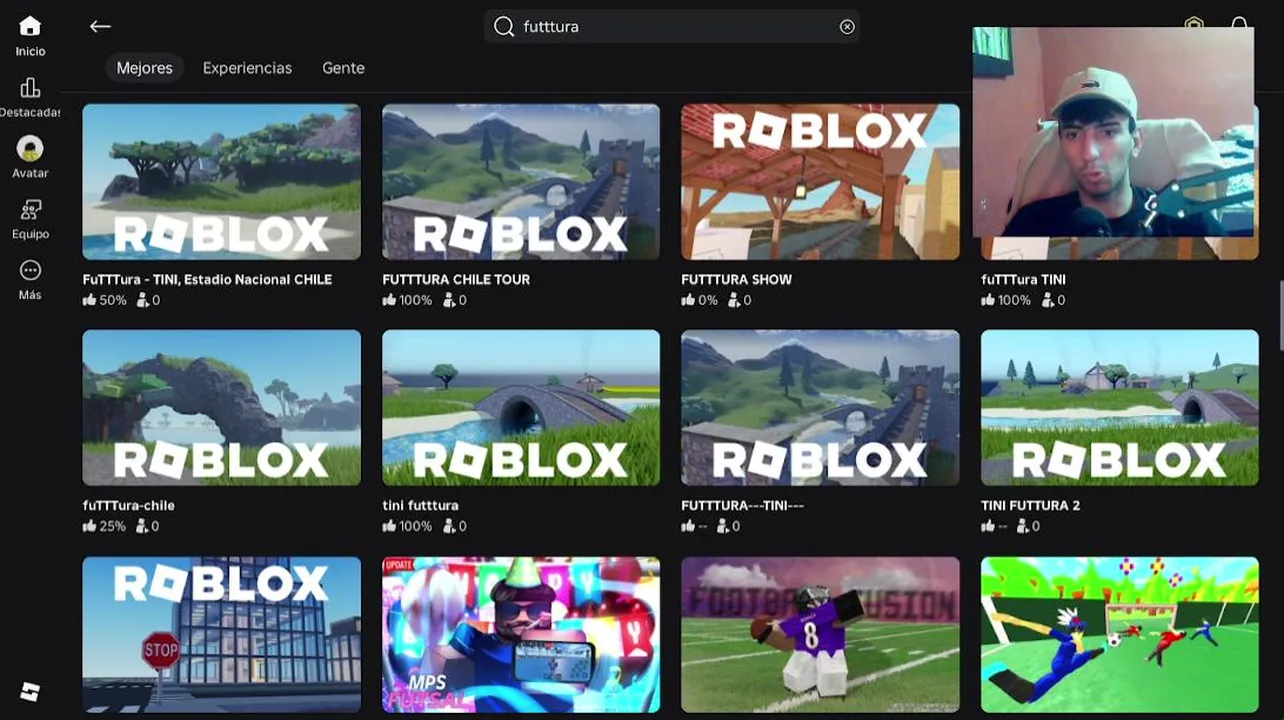Viewport: 1284px width, 720px height.
Task: Open FUTTTURA SHOW thumbnail
Action: tap(820, 182)
